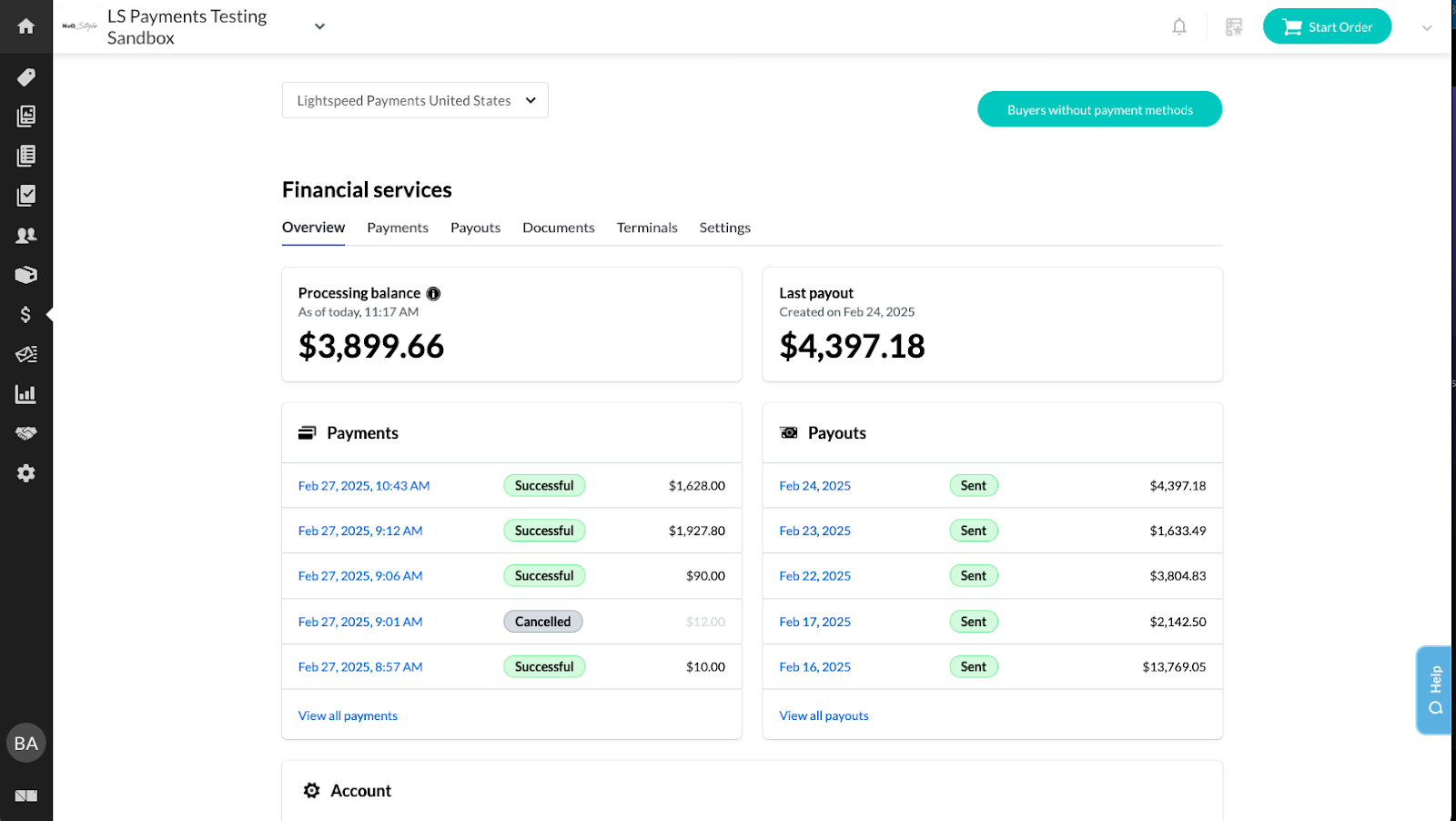This screenshot has height=821, width=1456.
Task: Open payout dated Feb 23, 2025
Action: [x=814, y=531]
